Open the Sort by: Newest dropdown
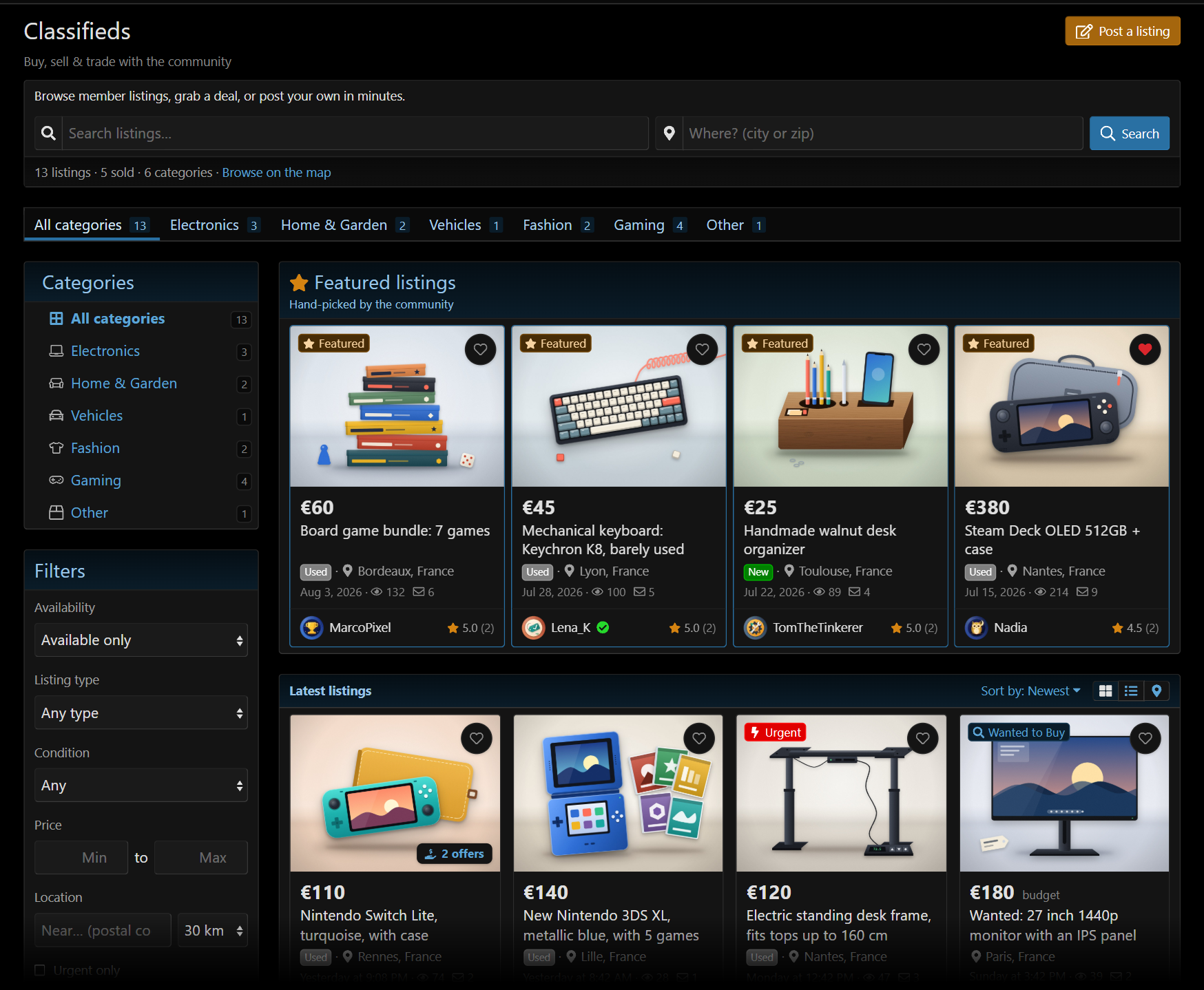1204x990 pixels. pyautogui.click(x=1031, y=691)
